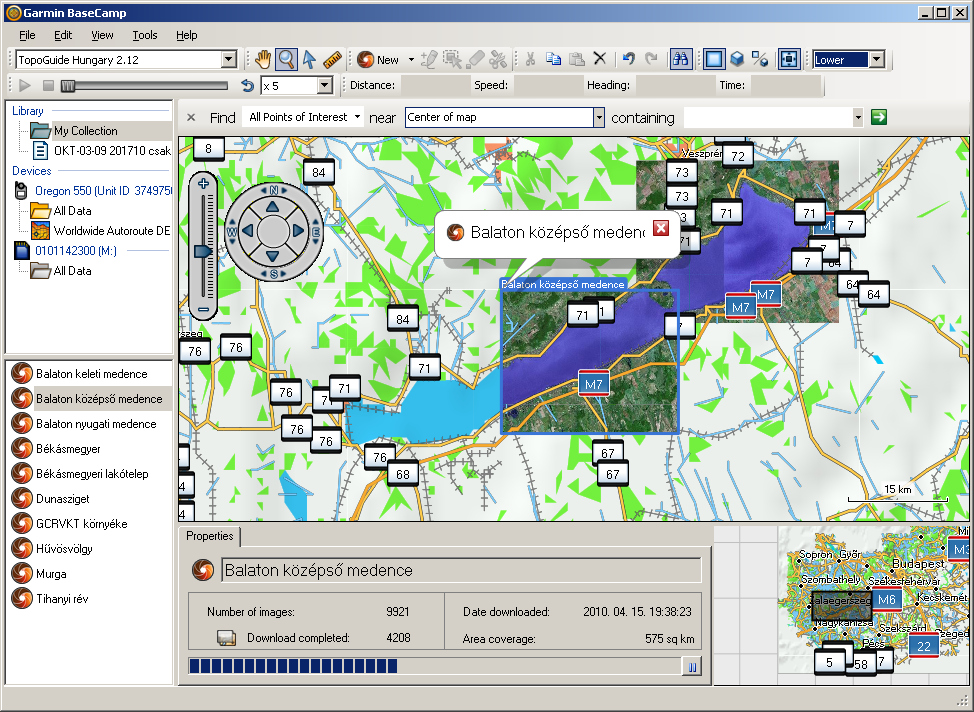Toggle the Find binoculars button

tap(681, 60)
